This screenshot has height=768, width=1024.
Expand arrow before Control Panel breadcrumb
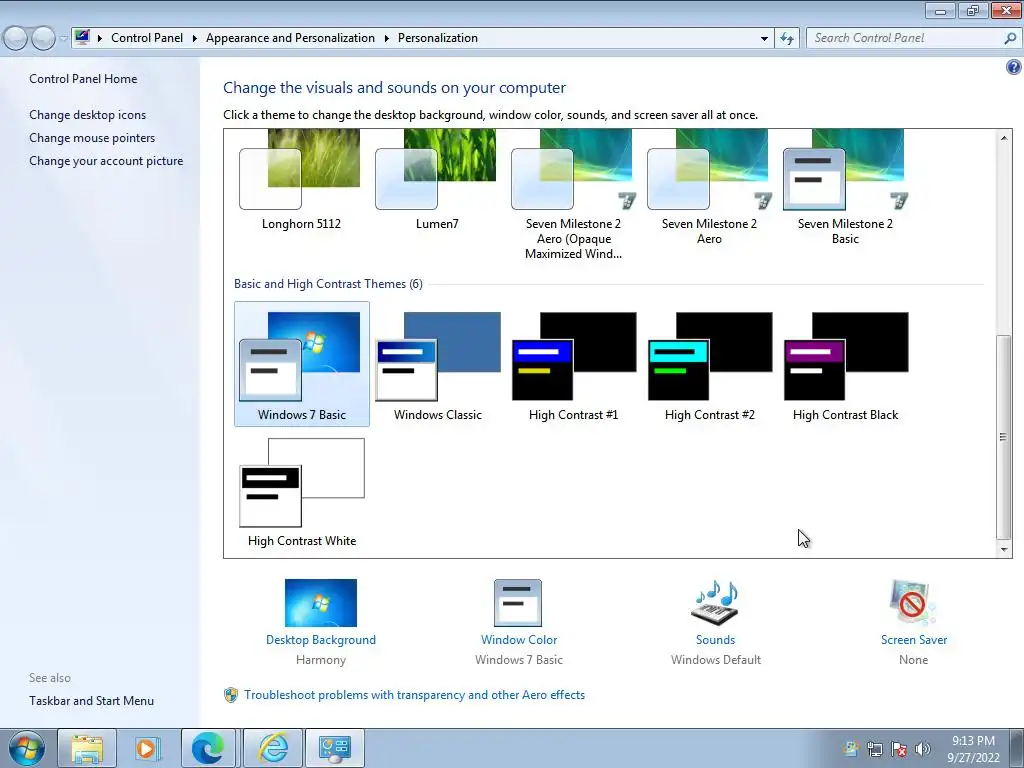click(x=99, y=39)
